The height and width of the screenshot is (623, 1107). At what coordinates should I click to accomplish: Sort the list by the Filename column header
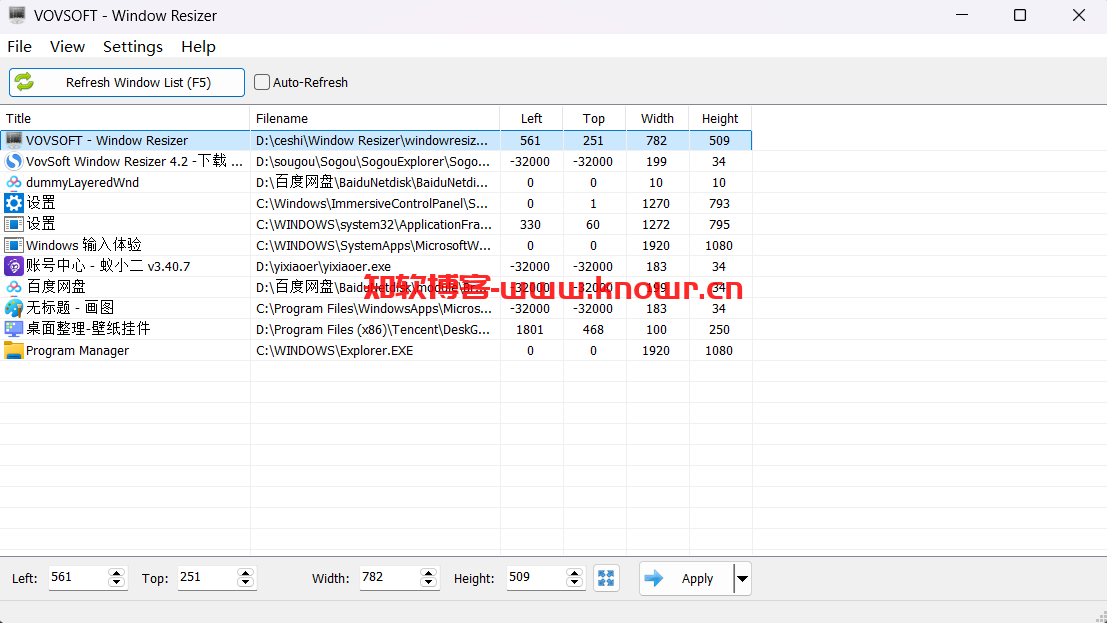point(375,118)
